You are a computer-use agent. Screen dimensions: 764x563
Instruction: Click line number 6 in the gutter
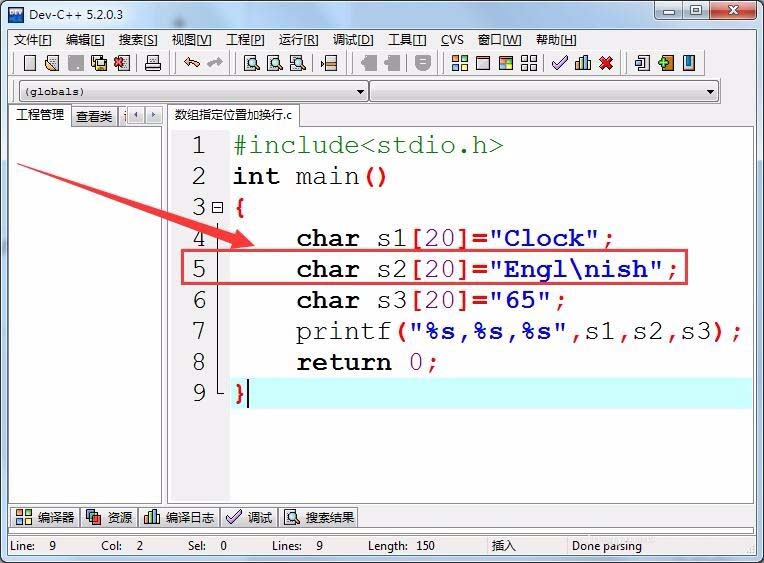(x=199, y=300)
